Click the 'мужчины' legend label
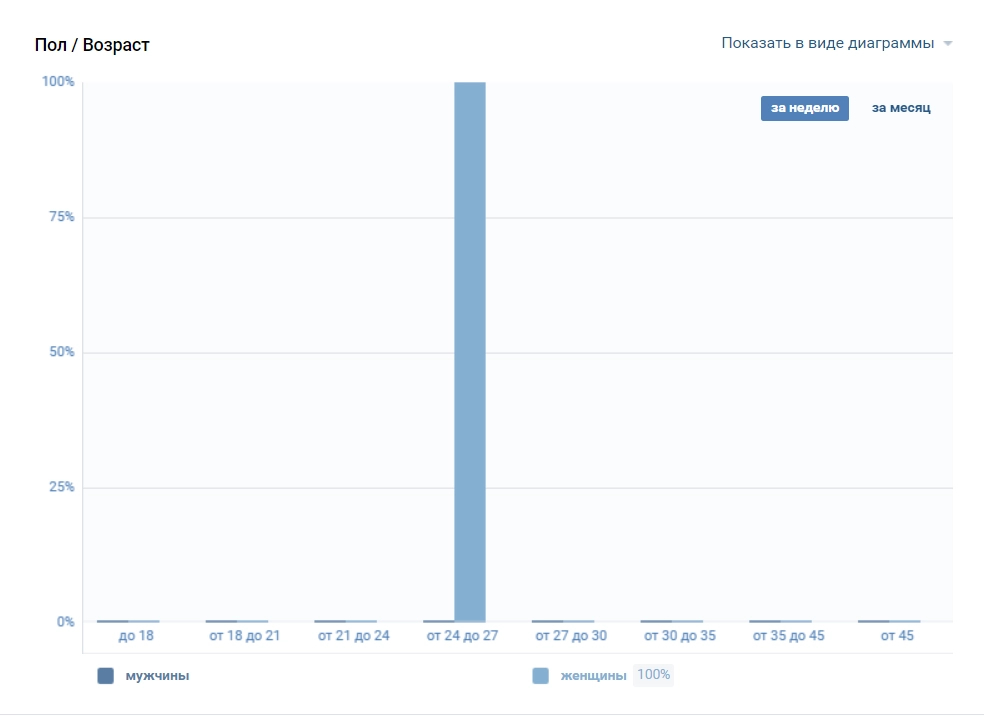 (157, 676)
